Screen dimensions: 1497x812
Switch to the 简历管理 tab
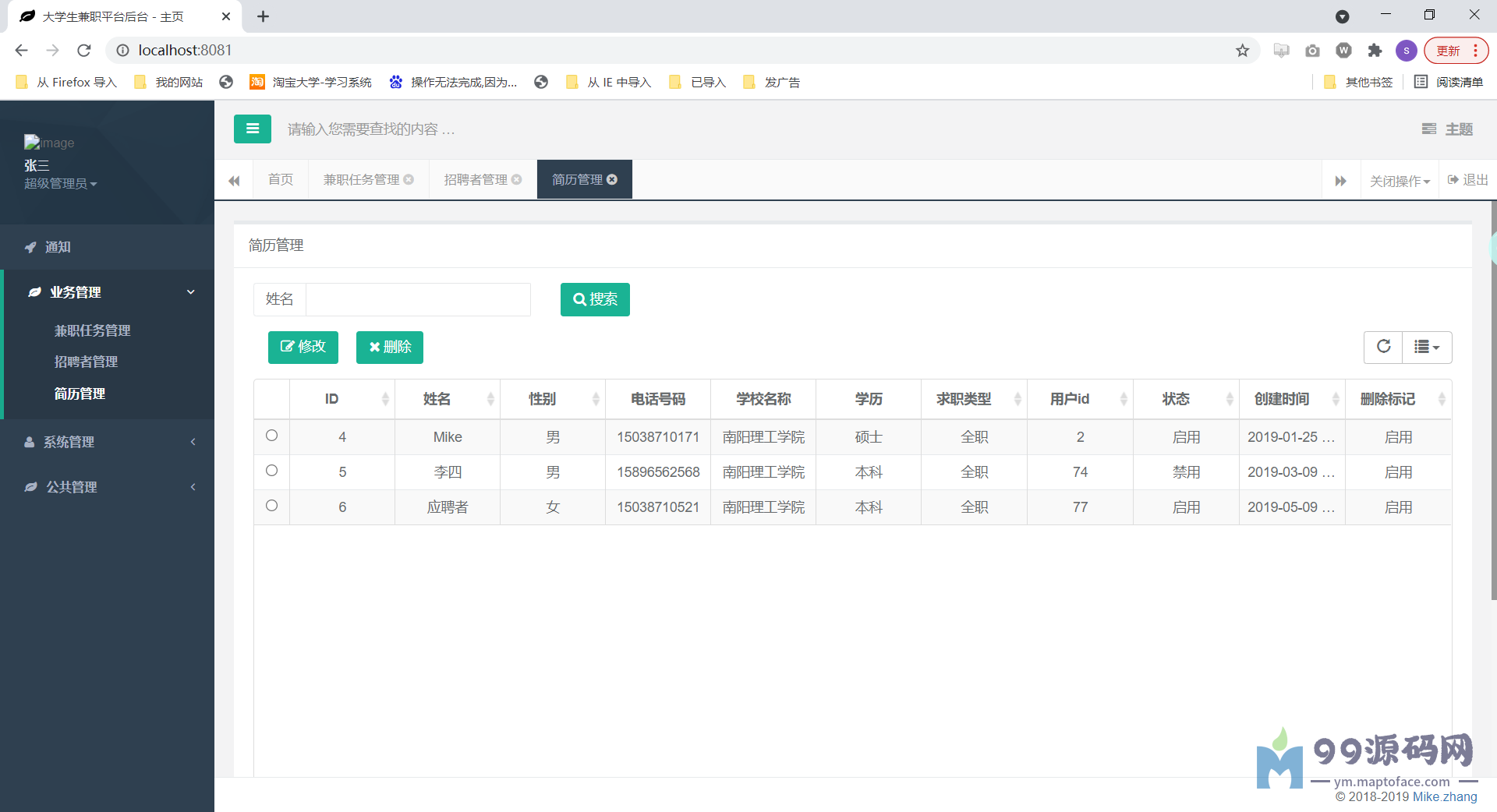pyautogui.click(x=577, y=180)
